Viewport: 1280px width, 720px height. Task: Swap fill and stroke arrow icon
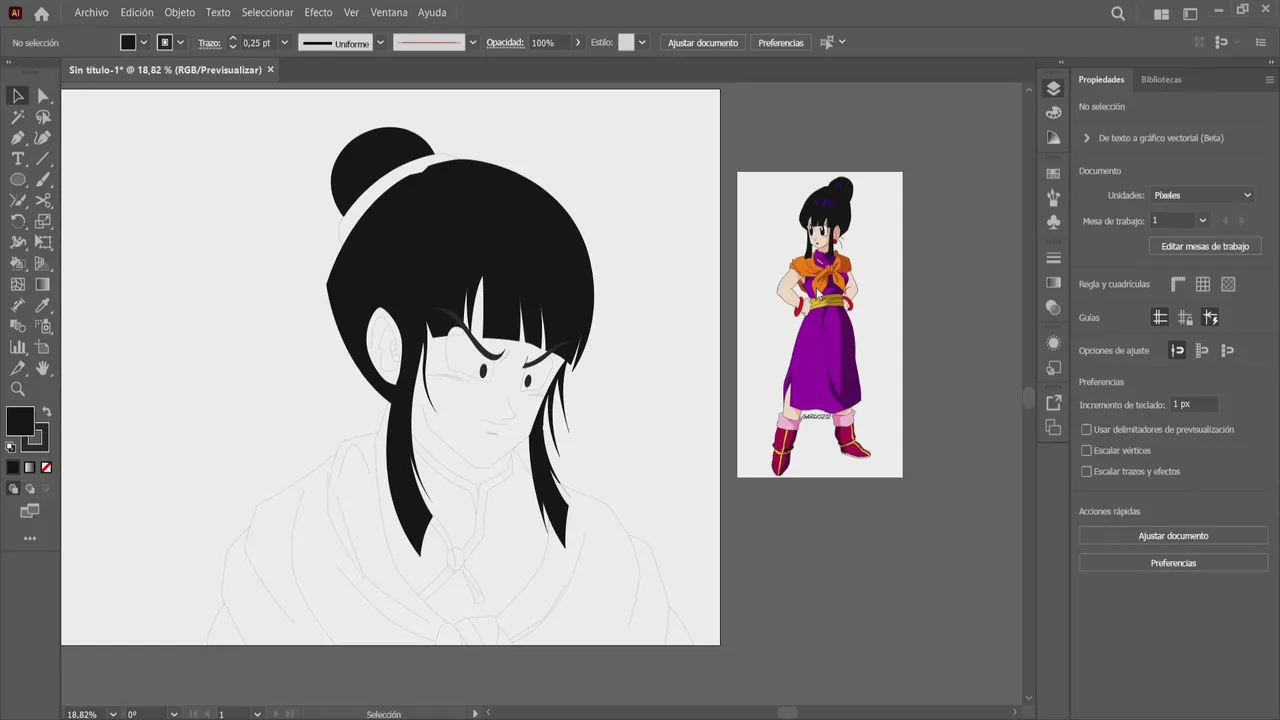point(46,412)
